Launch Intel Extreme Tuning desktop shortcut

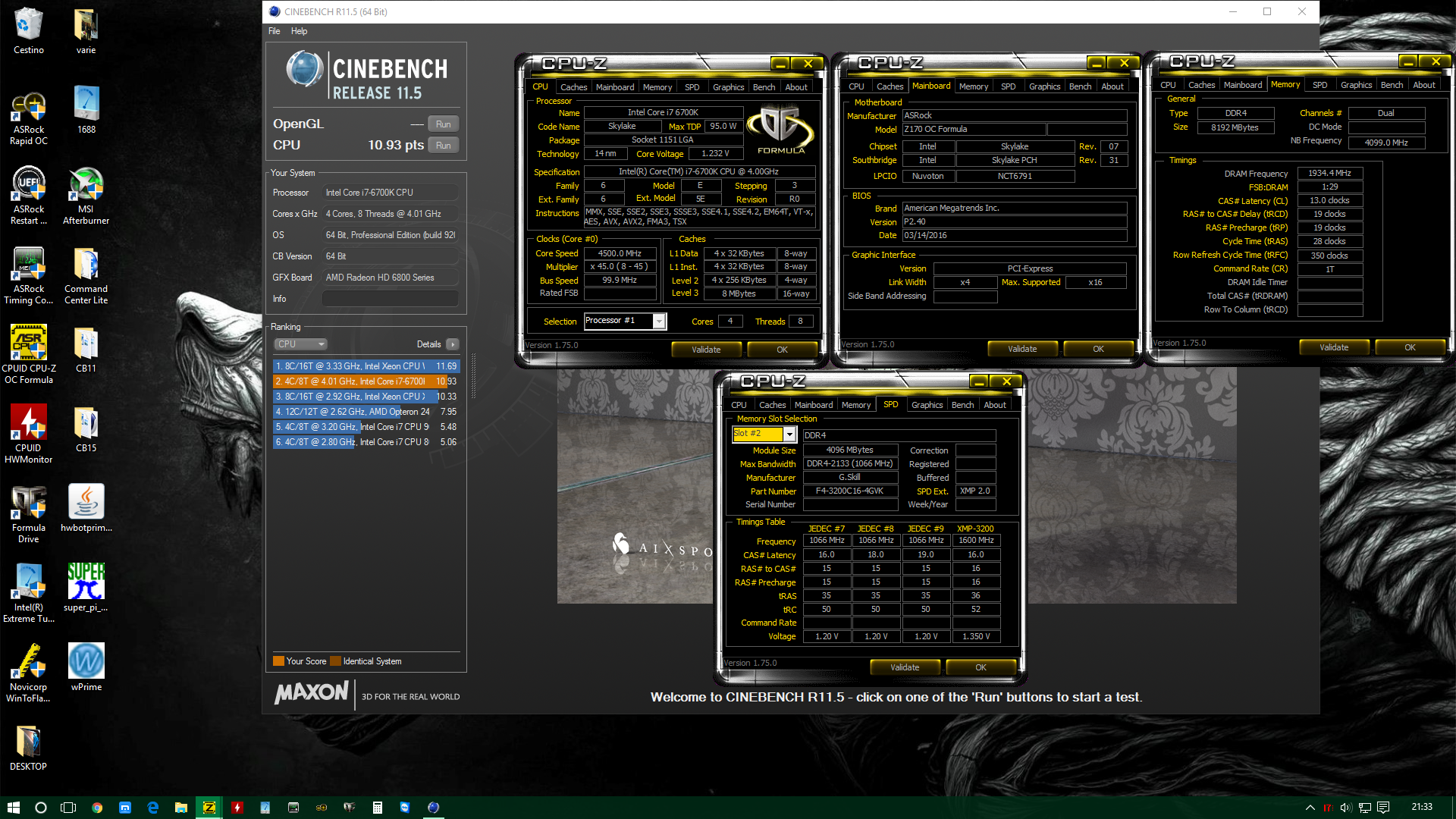coord(28,594)
